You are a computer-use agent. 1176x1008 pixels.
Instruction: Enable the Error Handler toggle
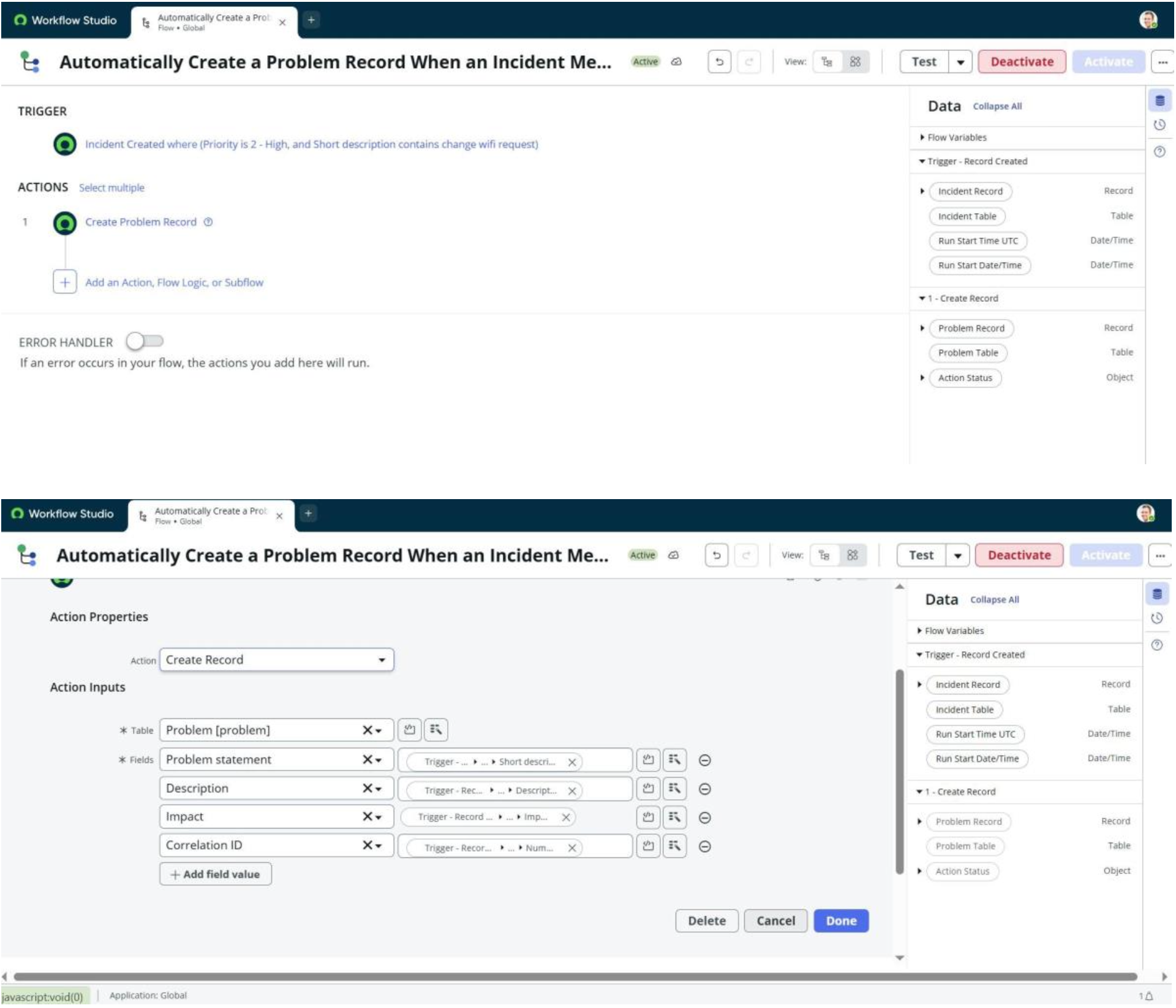tap(145, 341)
